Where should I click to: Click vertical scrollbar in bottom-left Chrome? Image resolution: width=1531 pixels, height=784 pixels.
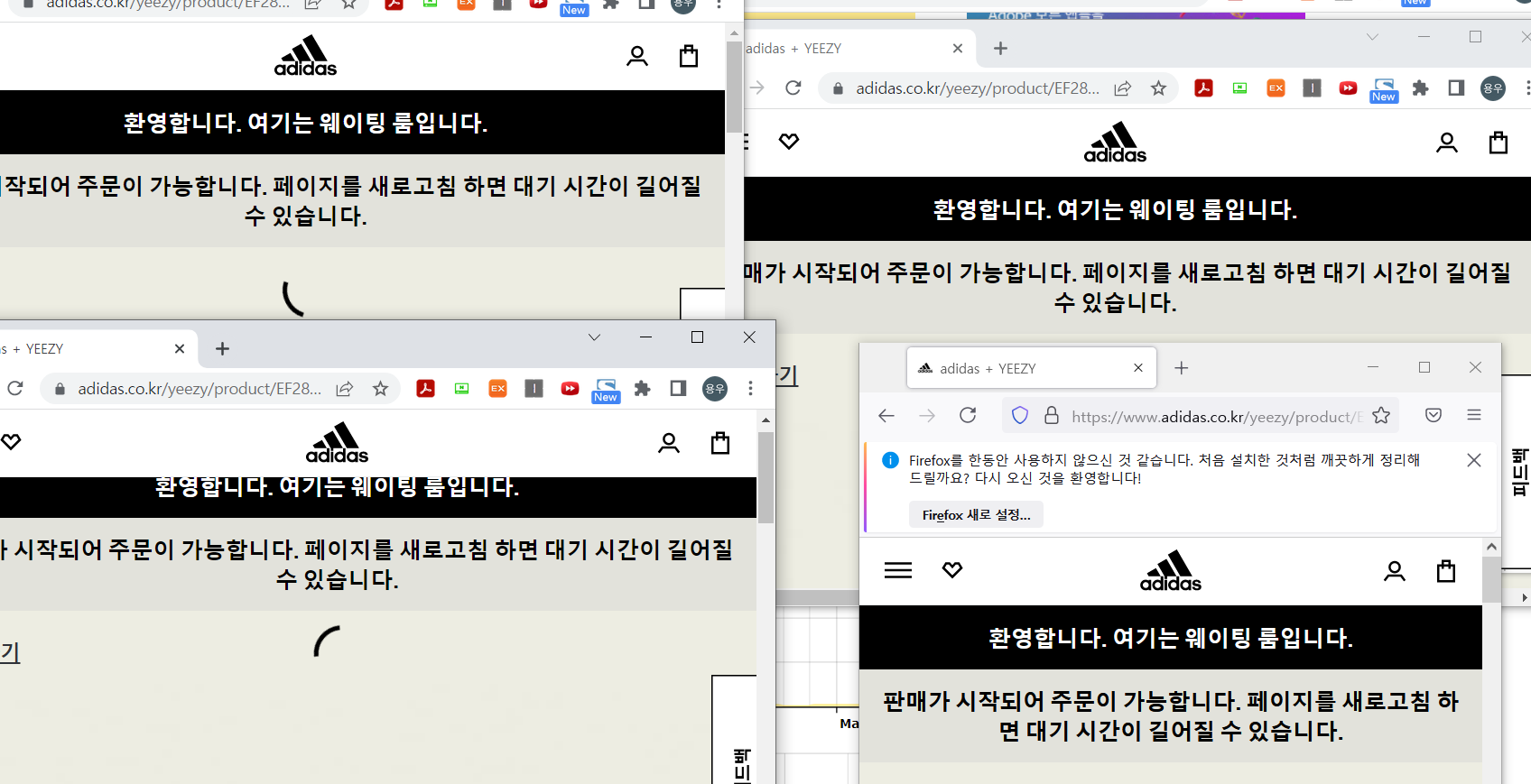(x=765, y=478)
